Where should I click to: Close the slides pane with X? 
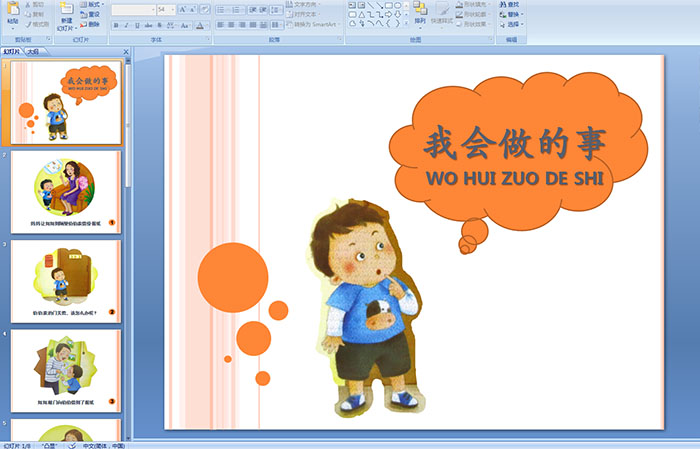pyautogui.click(x=126, y=52)
